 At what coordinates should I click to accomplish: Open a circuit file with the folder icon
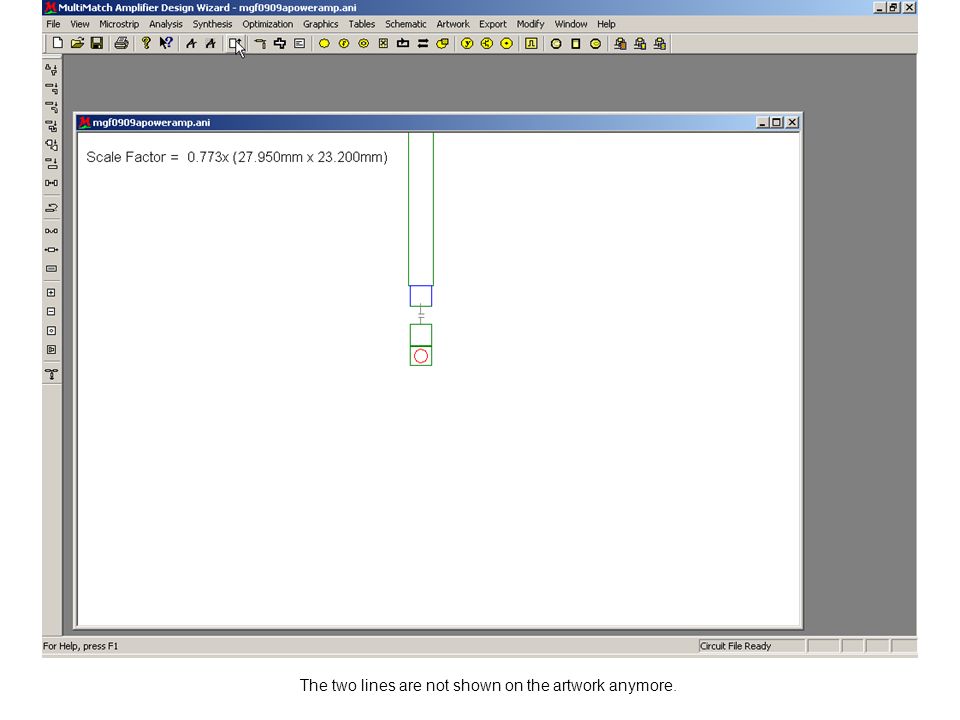tap(77, 43)
